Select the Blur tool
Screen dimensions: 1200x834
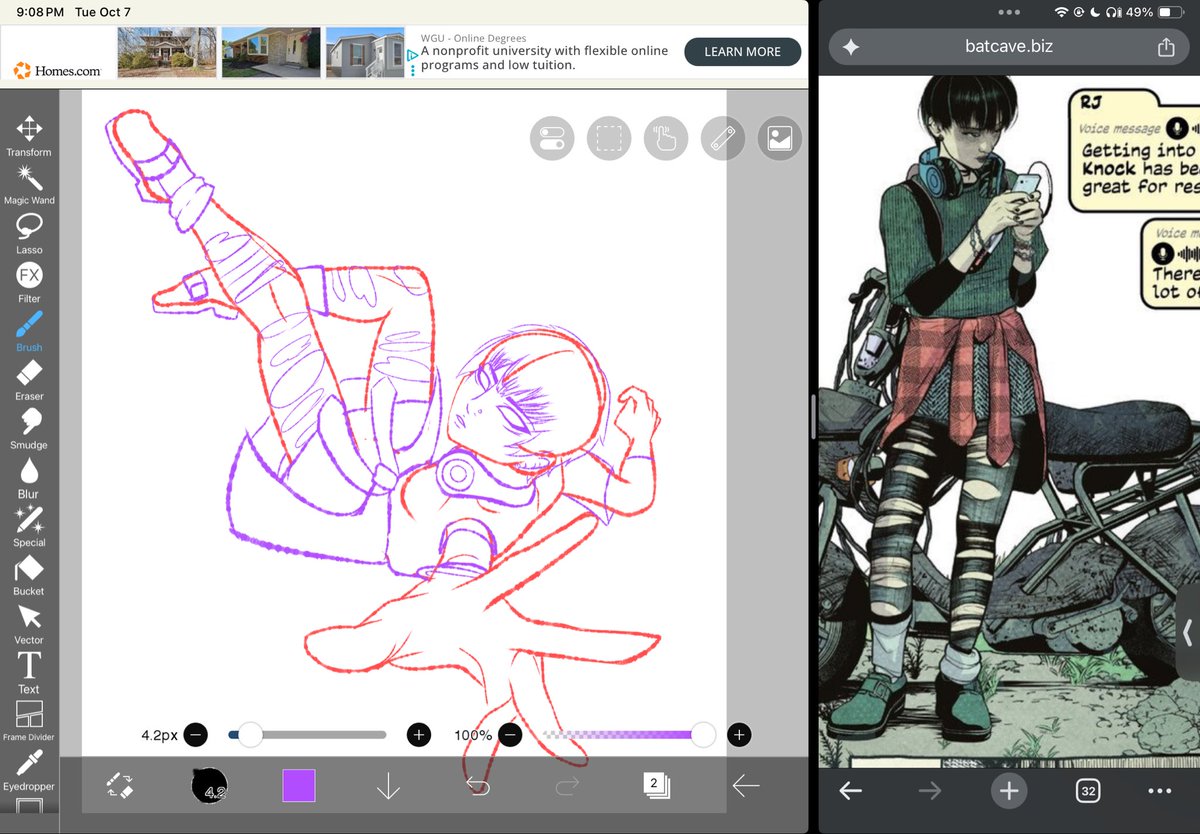click(x=29, y=478)
